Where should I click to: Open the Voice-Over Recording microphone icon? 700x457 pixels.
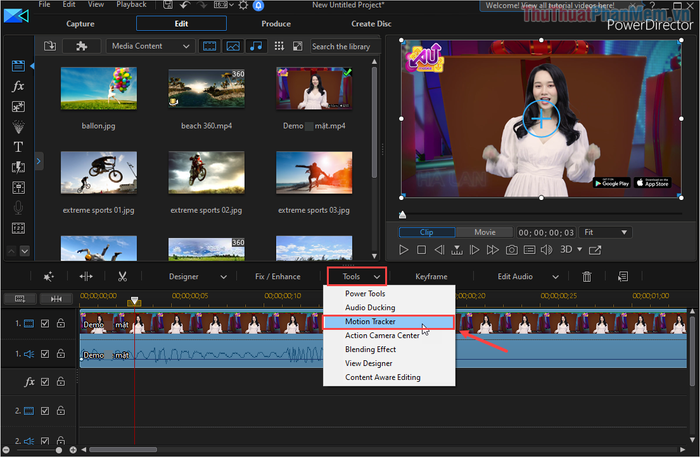click(x=18, y=208)
